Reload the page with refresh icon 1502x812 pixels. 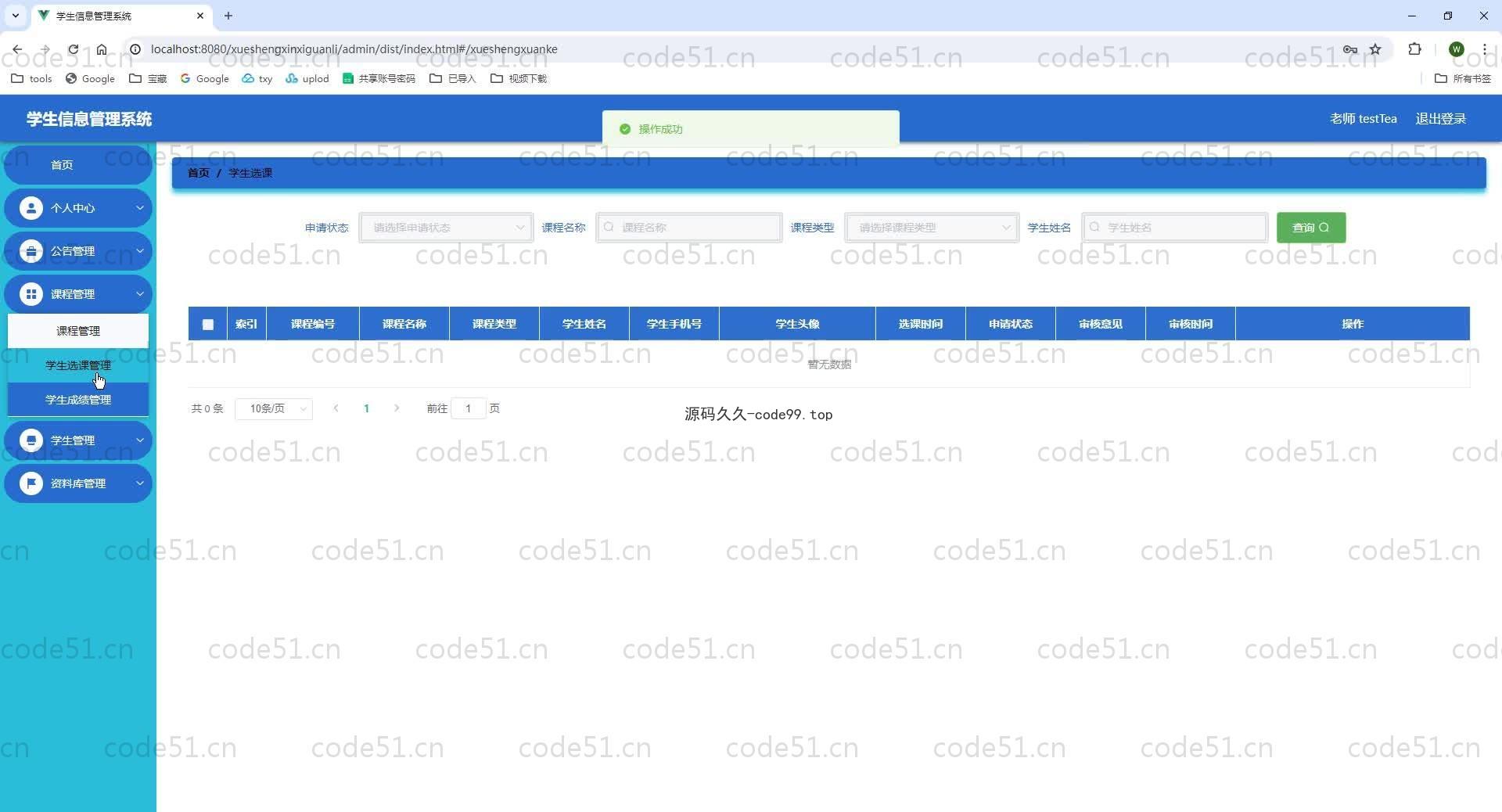tap(73, 49)
